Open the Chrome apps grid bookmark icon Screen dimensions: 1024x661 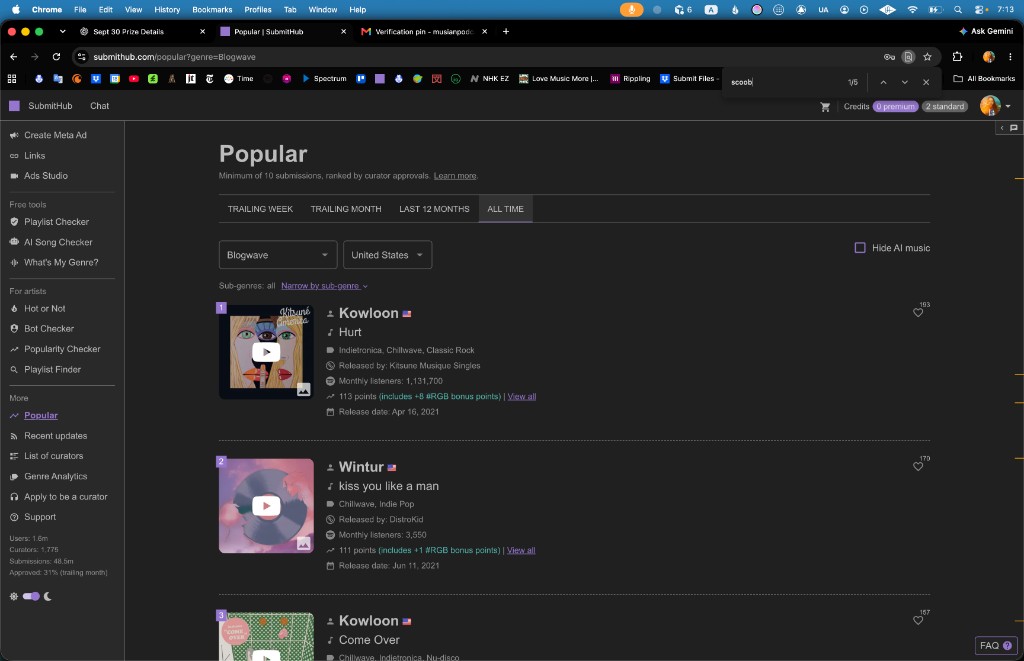pyautogui.click(x=12, y=78)
